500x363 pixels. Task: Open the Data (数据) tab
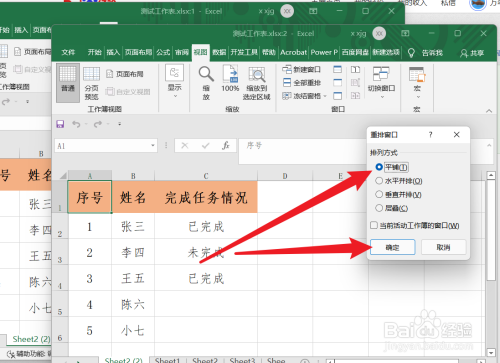[219, 52]
